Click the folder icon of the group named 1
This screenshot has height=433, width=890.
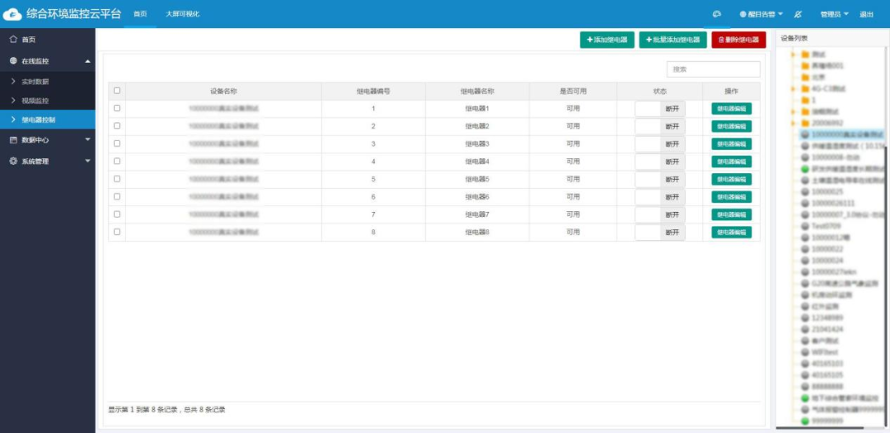tap(804, 100)
